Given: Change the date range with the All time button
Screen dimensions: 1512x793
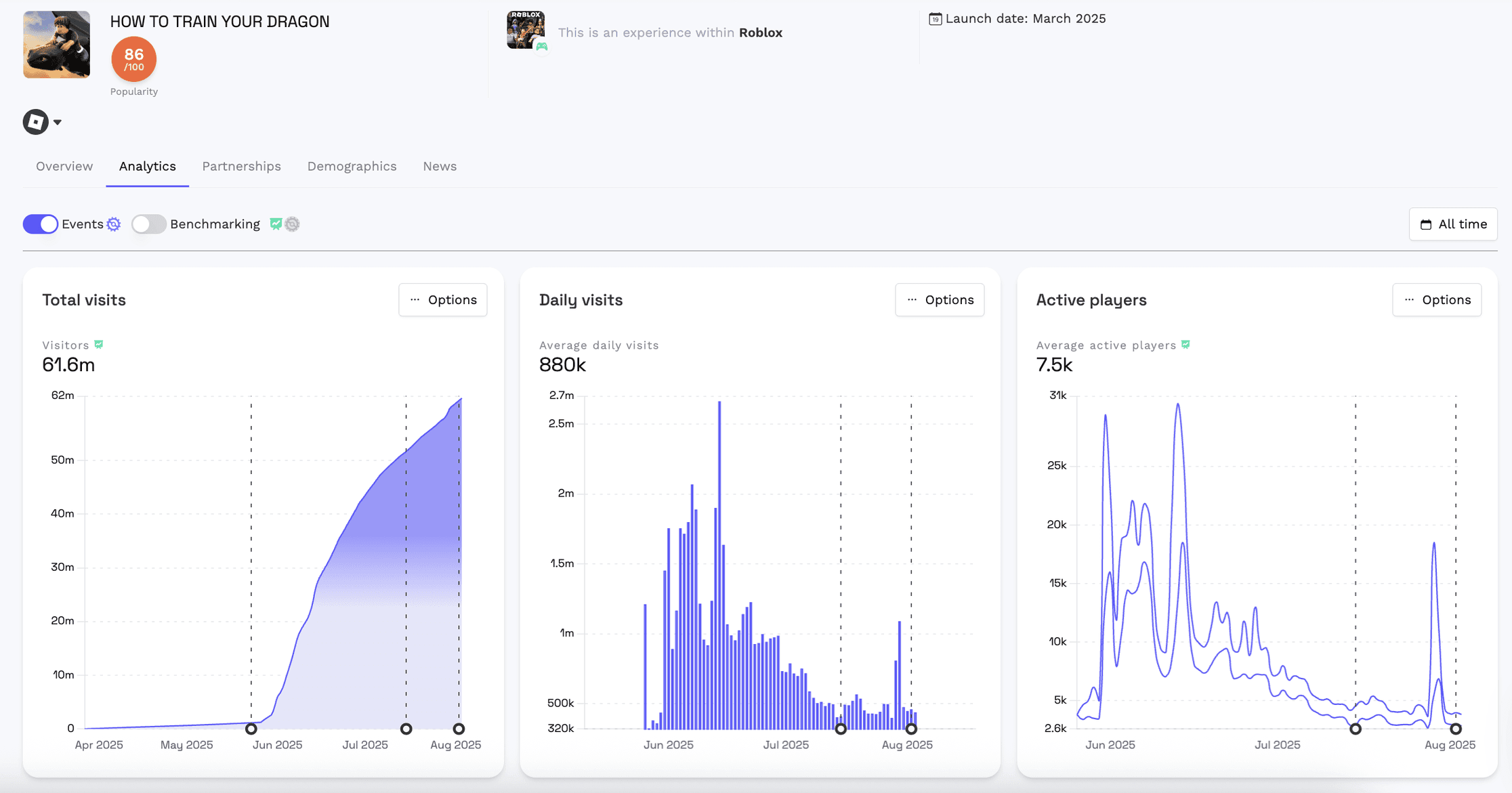Looking at the screenshot, I should click(1453, 224).
